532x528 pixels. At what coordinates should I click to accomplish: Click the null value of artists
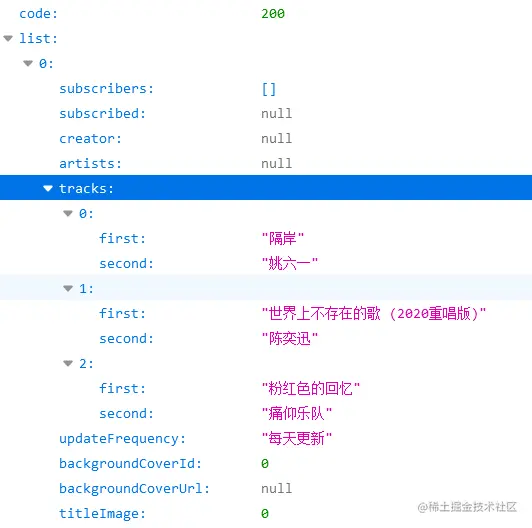point(277,164)
